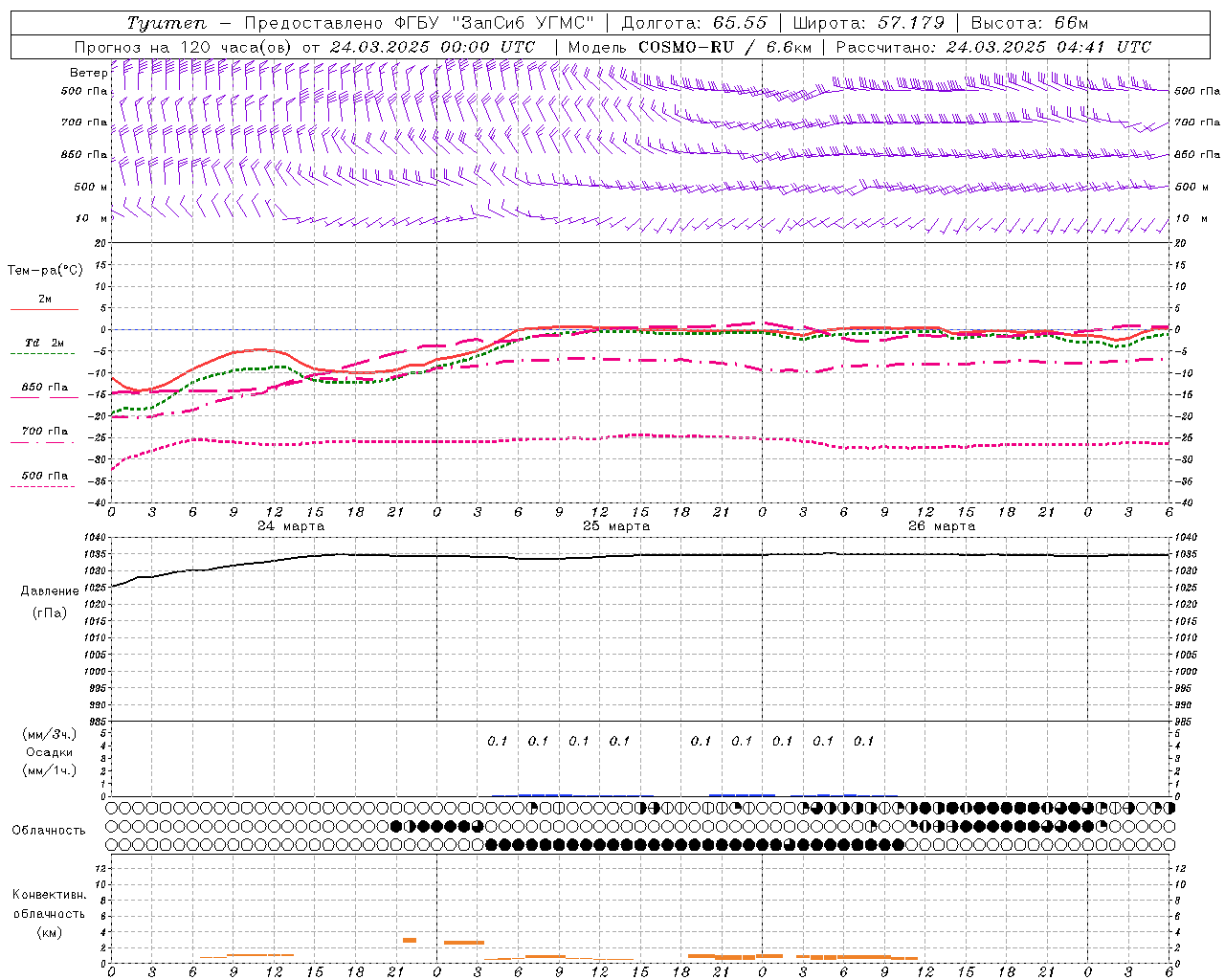
Task: Click the 25 марта date label
Action: 616,526
